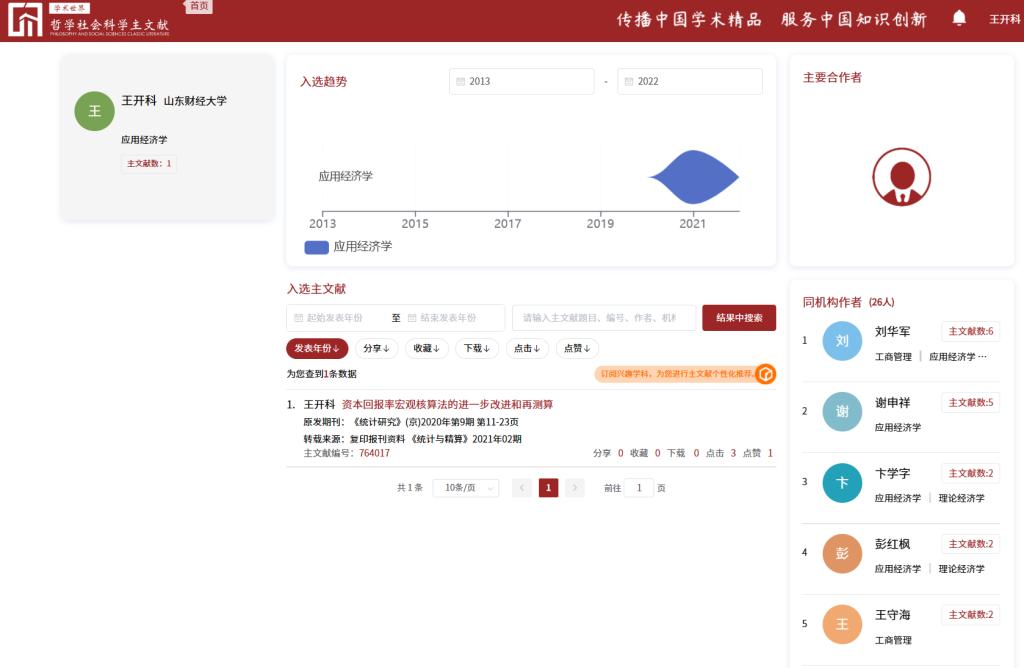
Task: Open the article 资本回报率宏观核算法 link
Action: [447, 405]
